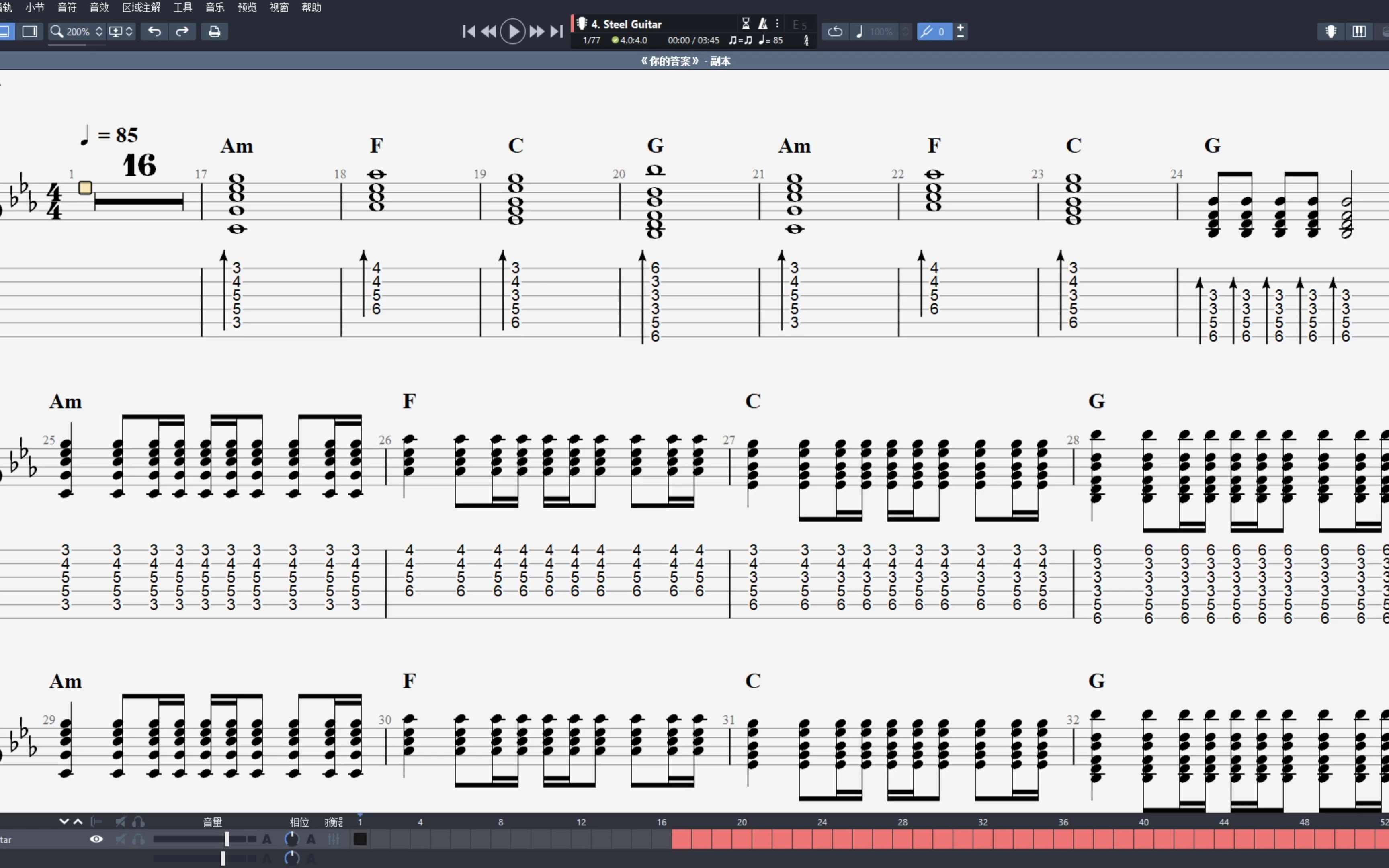Click the redo arrow icon
Image resolution: width=1389 pixels, height=868 pixels.
point(182,32)
